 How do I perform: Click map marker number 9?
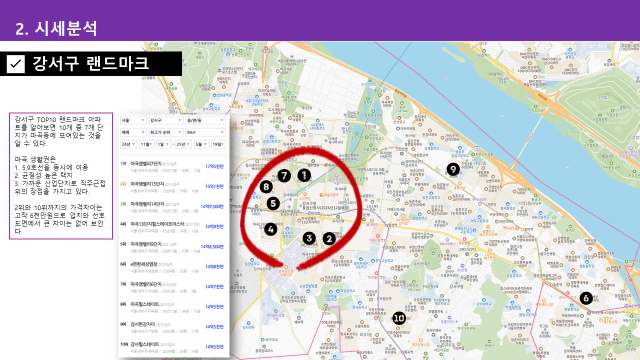(x=453, y=169)
